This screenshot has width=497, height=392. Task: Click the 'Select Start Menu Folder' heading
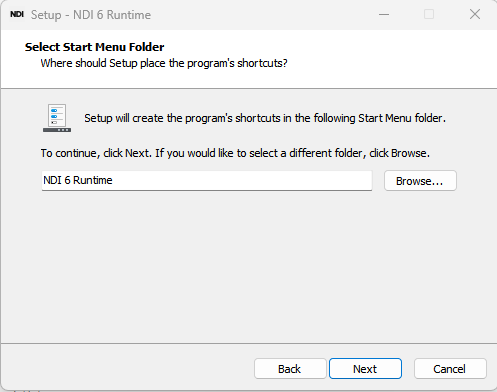click(x=94, y=47)
